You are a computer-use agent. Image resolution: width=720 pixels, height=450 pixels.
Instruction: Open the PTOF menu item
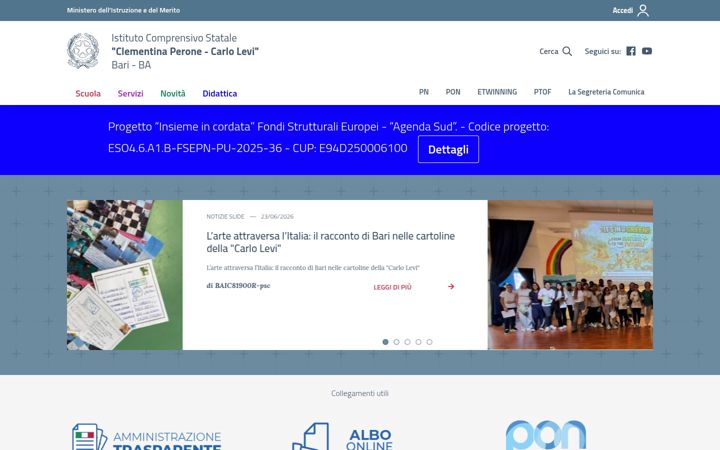[542, 92]
